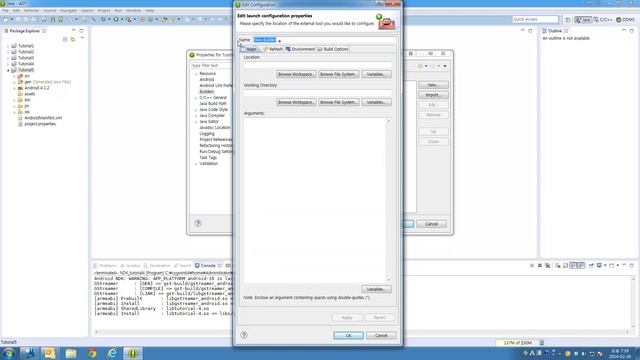The height and width of the screenshot is (360, 640).
Task: Click Cancel in Properties dialog
Action: click(x=431, y=224)
